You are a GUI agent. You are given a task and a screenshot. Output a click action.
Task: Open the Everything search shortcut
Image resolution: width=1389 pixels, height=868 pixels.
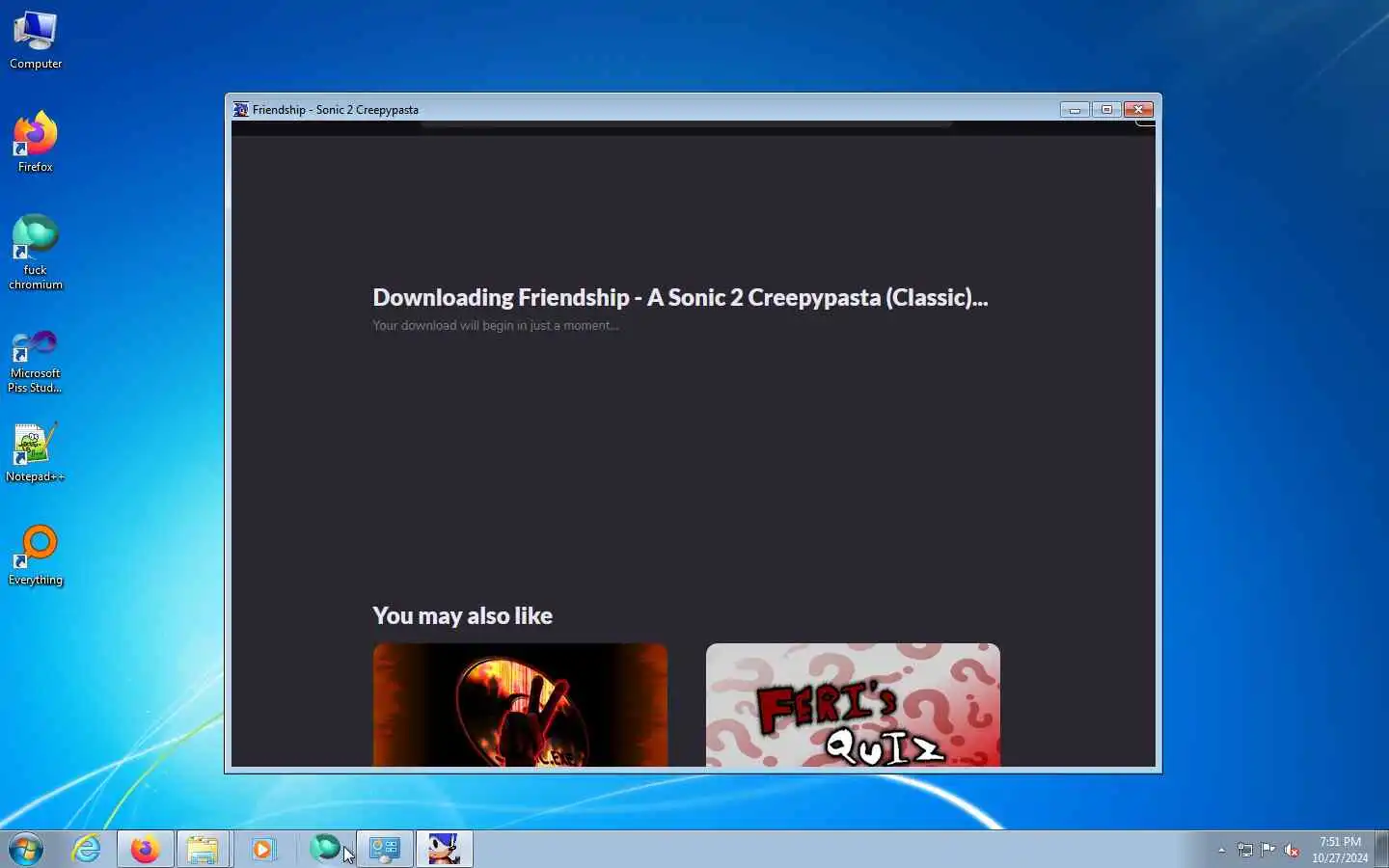(x=36, y=556)
